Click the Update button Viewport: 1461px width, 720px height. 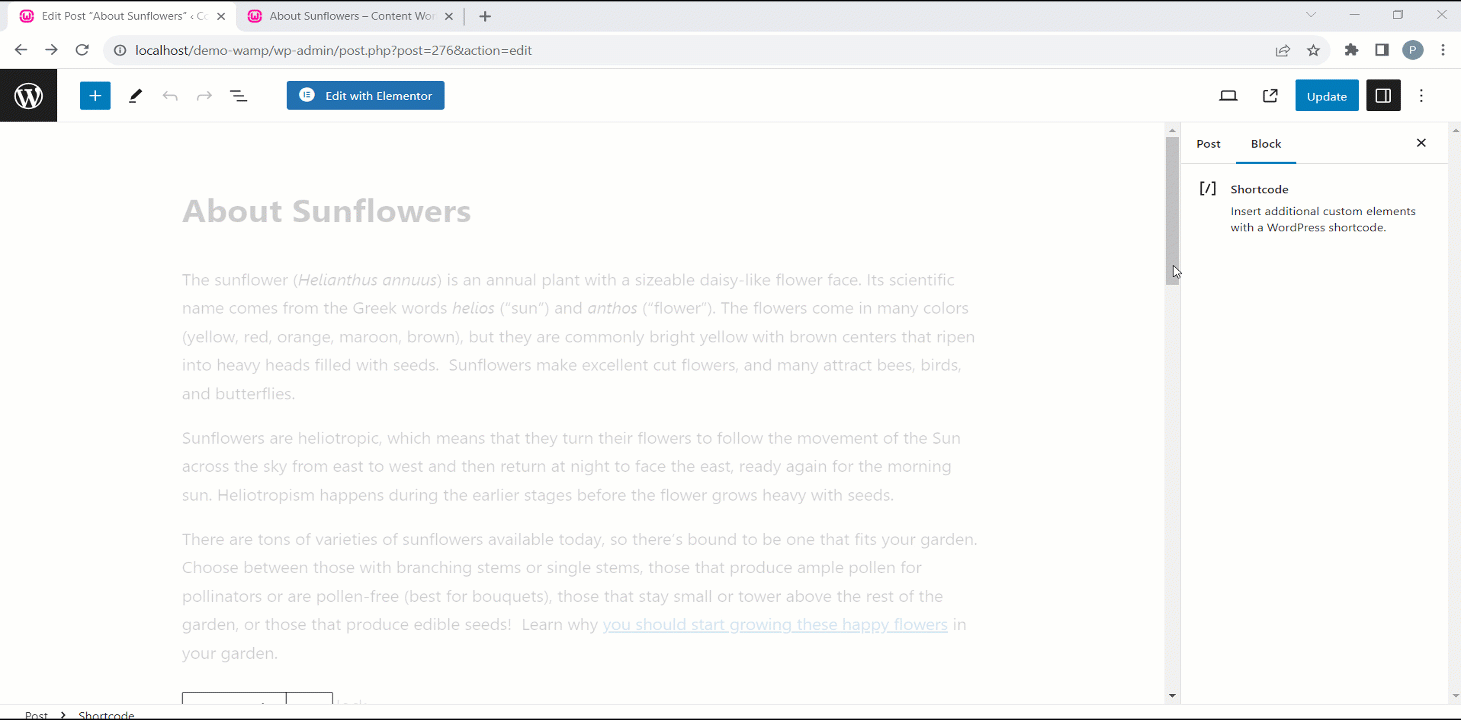(x=1326, y=95)
